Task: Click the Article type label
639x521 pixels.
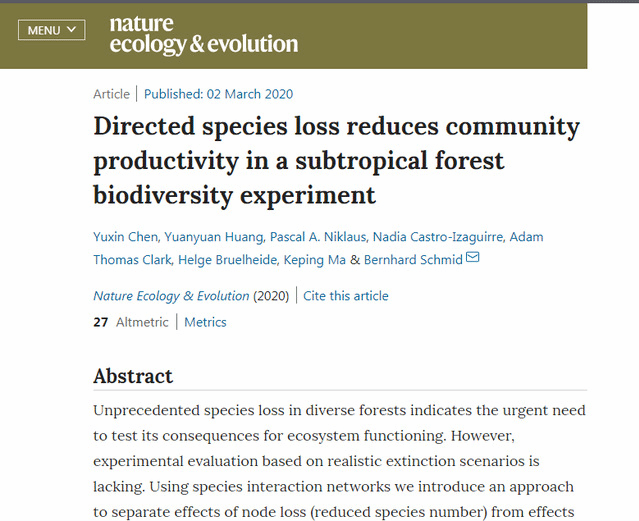Action: pyautogui.click(x=111, y=94)
